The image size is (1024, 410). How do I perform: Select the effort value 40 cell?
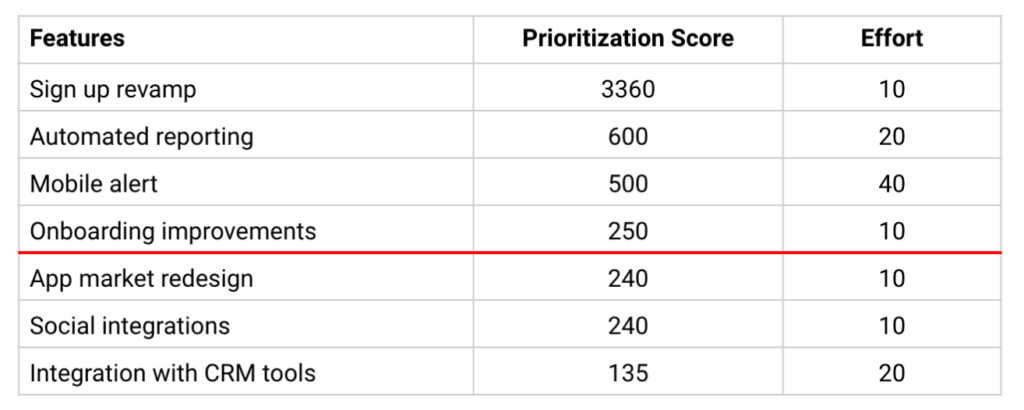891,183
